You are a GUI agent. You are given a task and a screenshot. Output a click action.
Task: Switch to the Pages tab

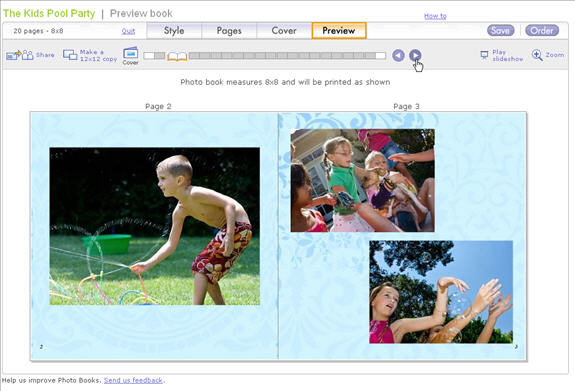[x=229, y=30]
